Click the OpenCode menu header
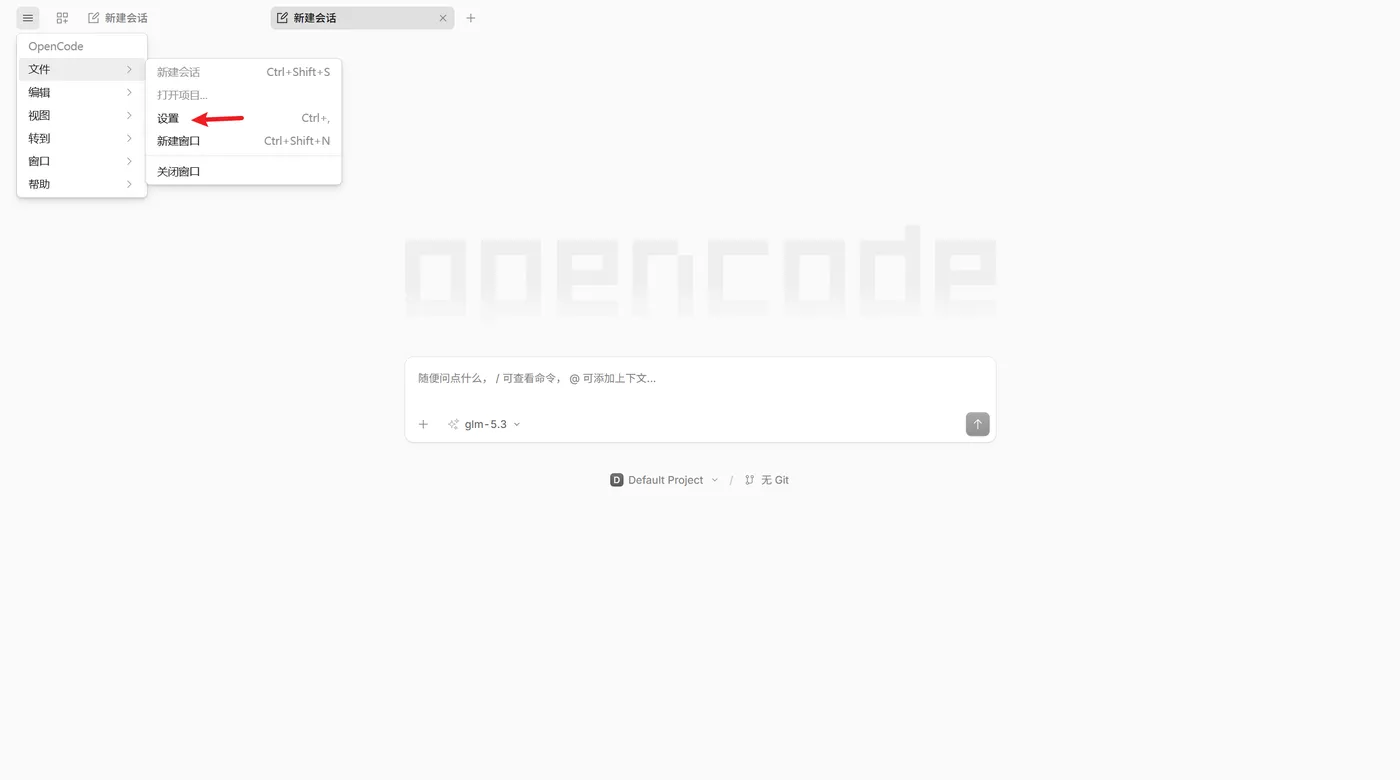 pos(56,46)
